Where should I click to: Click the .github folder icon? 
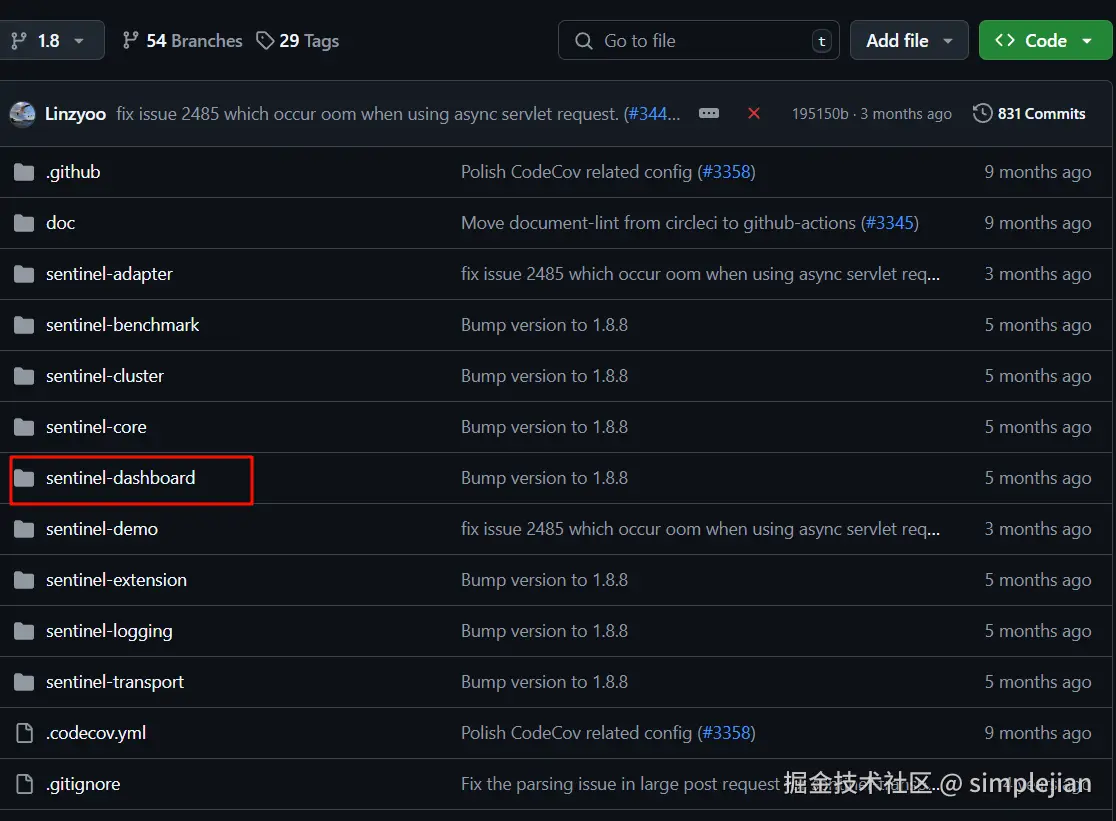24,172
